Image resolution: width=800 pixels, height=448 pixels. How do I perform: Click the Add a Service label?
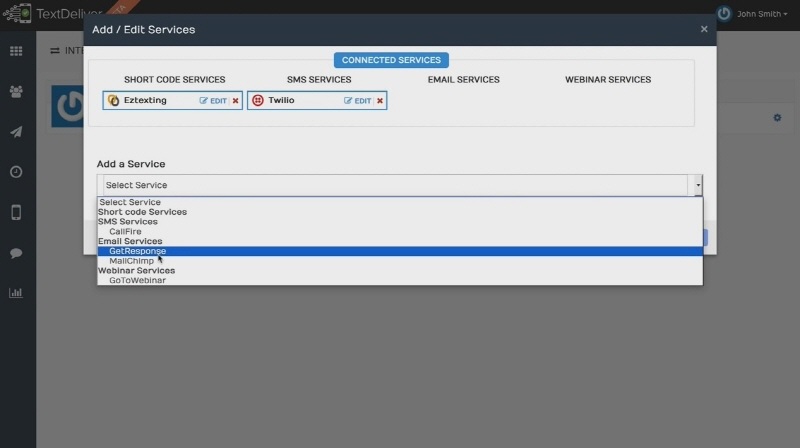[131, 164]
